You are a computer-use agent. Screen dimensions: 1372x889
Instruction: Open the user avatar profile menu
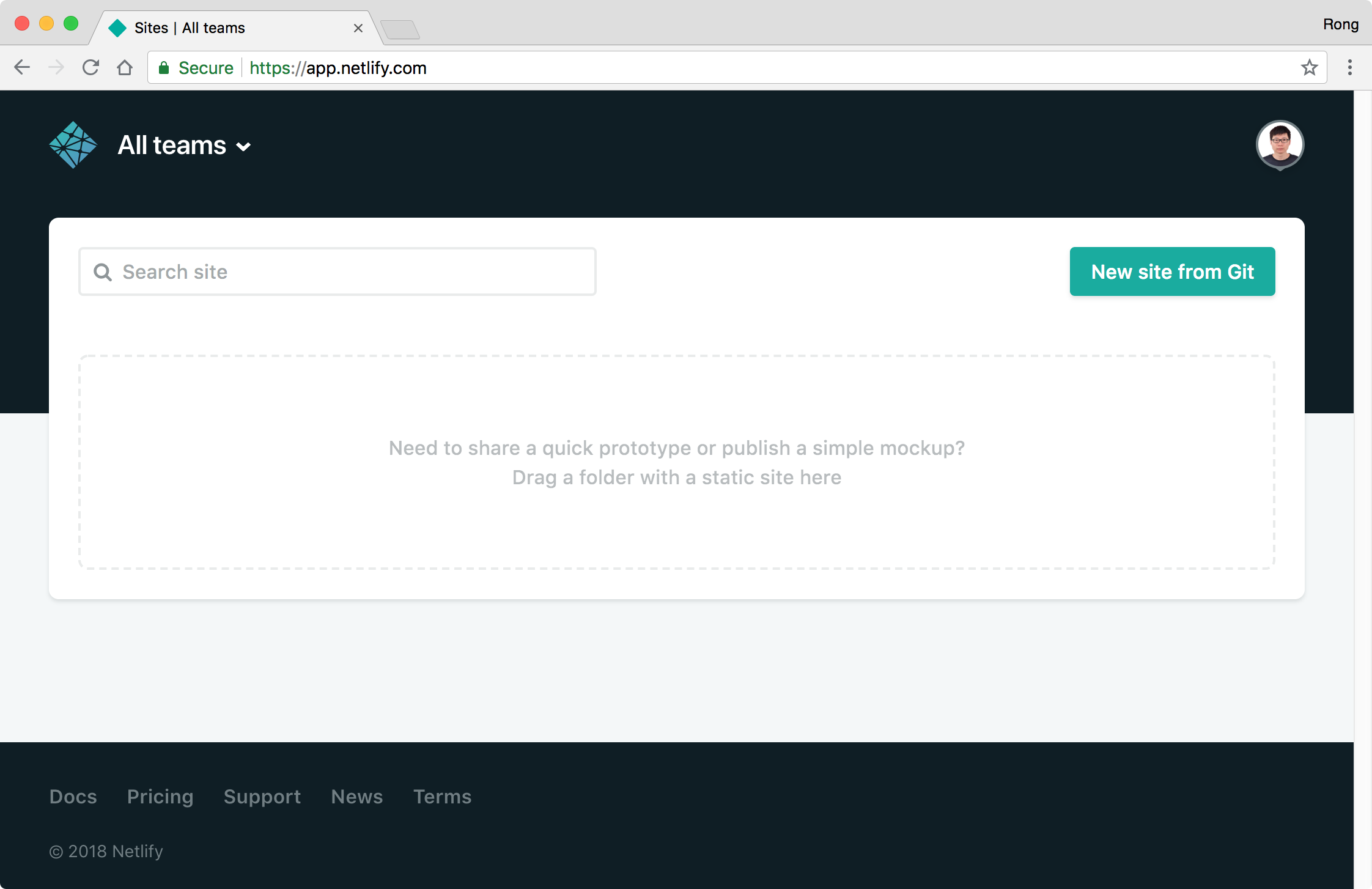(x=1280, y=145)
